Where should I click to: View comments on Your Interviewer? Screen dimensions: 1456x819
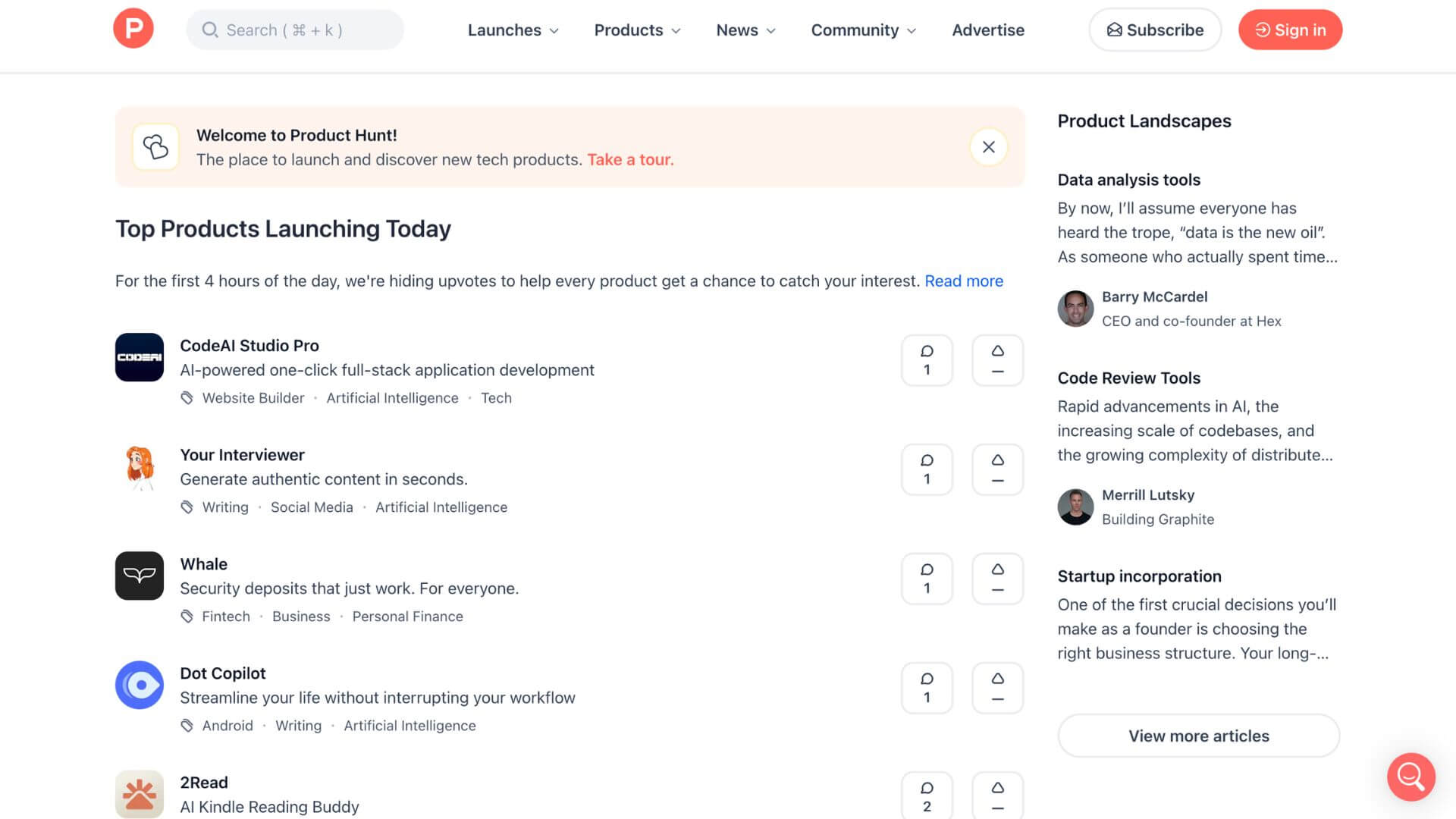tap(927, 469)
